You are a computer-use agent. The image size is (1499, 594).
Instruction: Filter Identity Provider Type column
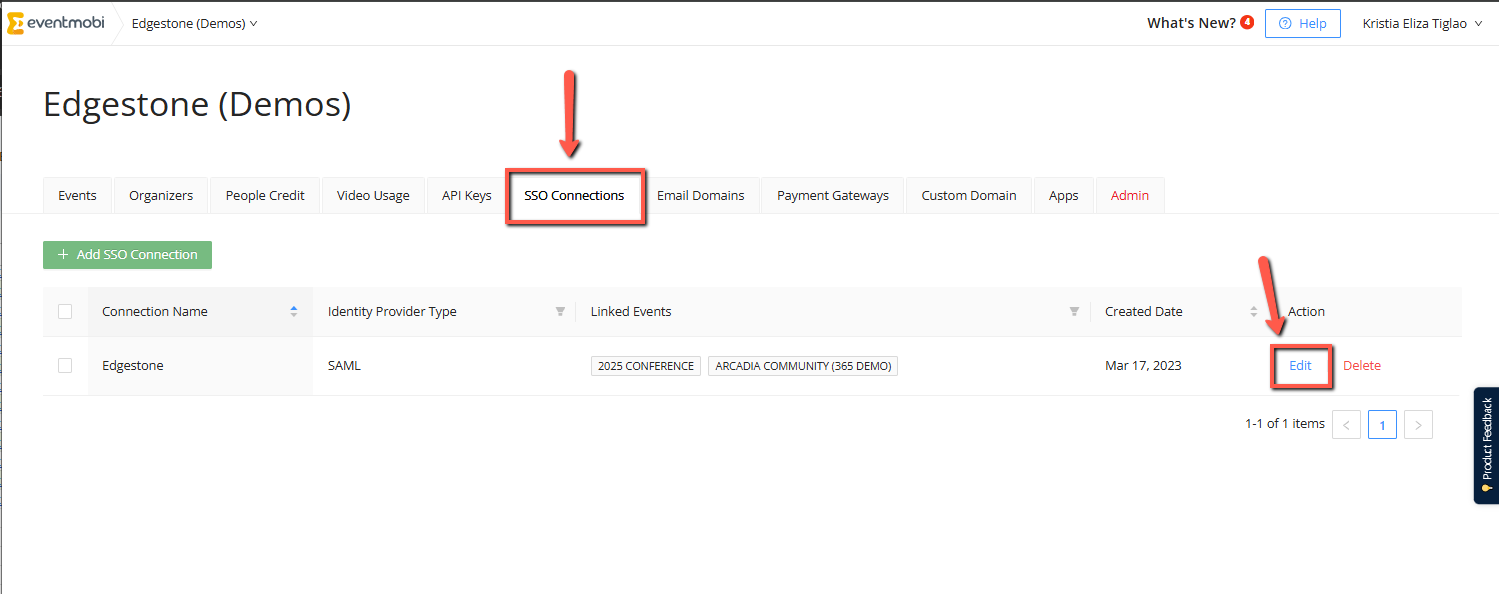coord(560,312)
